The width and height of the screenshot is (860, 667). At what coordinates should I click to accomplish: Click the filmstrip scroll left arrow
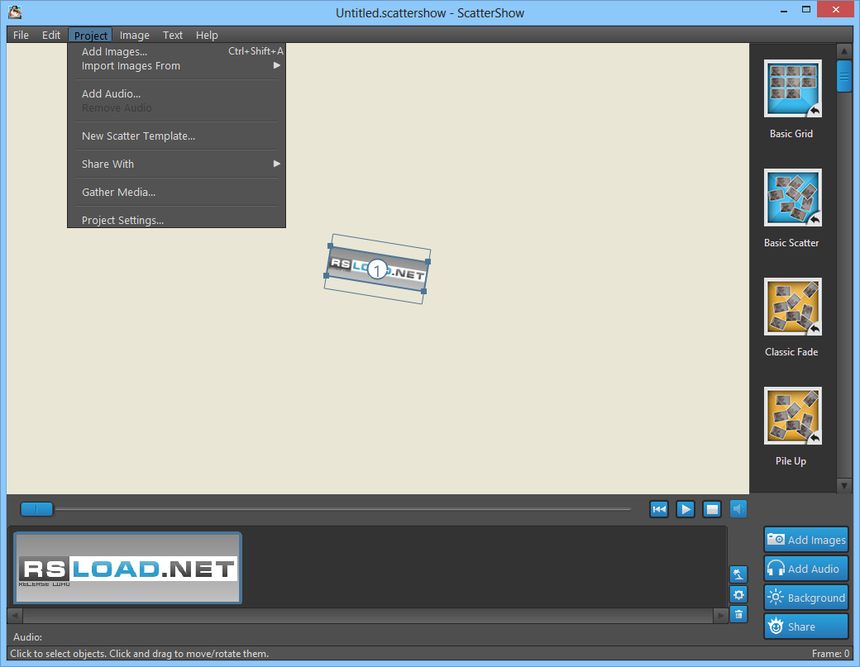pyautogui.click(x=15, y=615)
